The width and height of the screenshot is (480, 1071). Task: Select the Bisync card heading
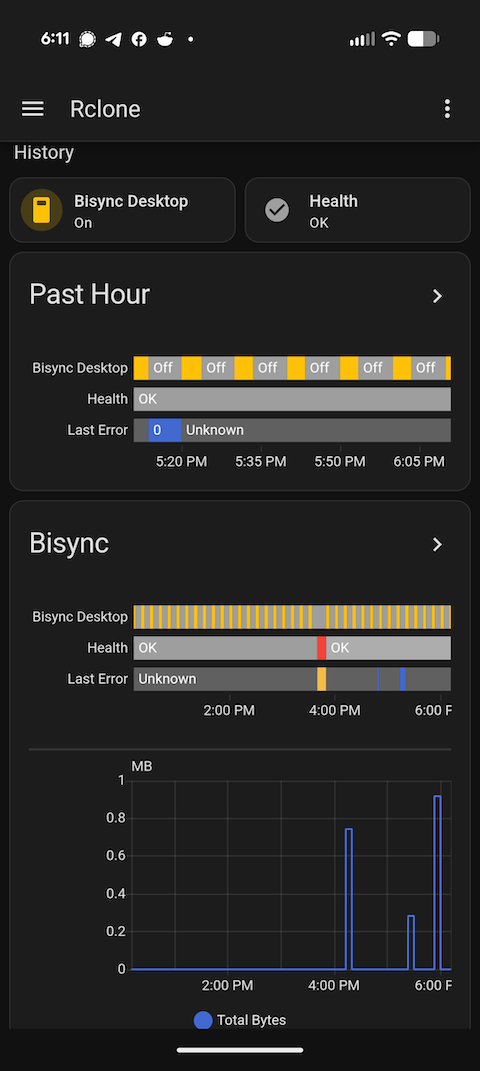[69, 544]
